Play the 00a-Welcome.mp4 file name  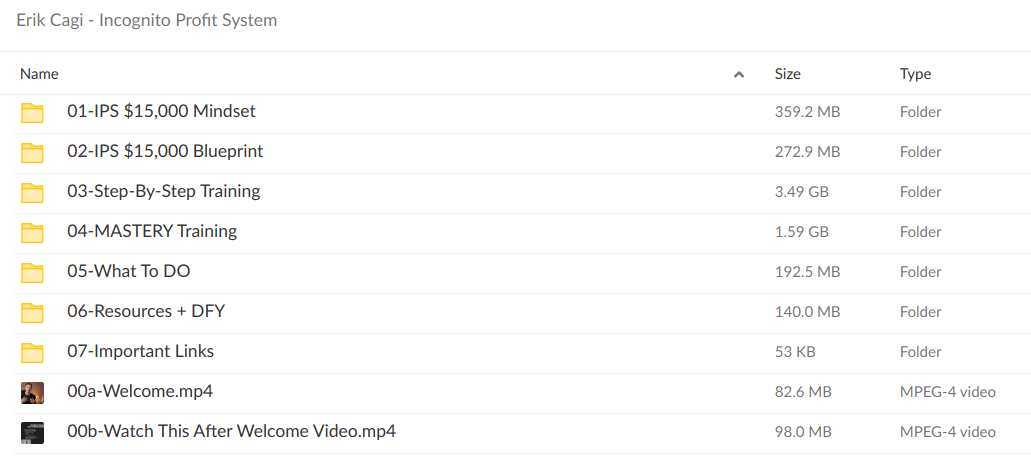tap(140, 391)
